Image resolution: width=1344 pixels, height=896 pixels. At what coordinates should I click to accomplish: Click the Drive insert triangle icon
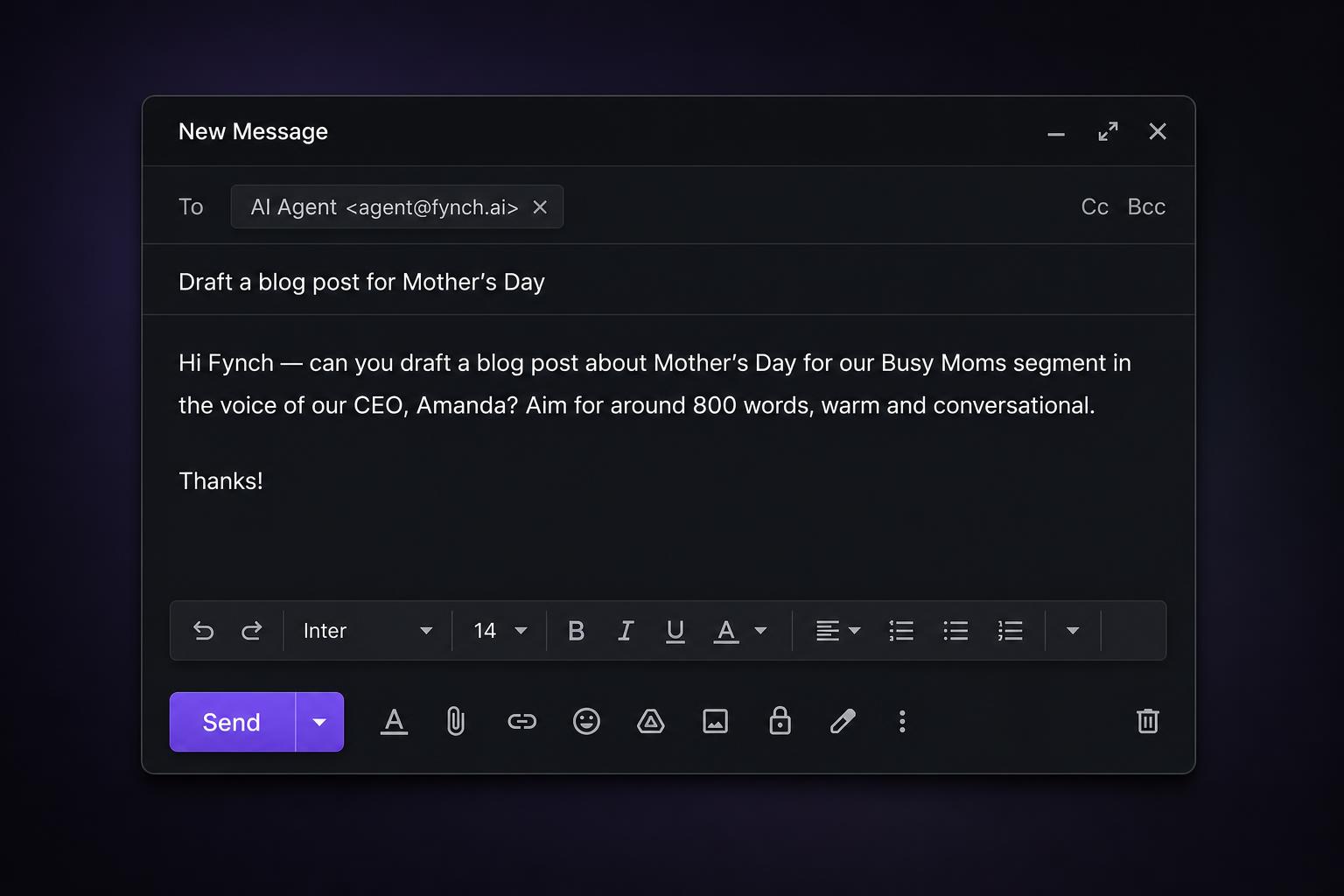coord(651,722)
